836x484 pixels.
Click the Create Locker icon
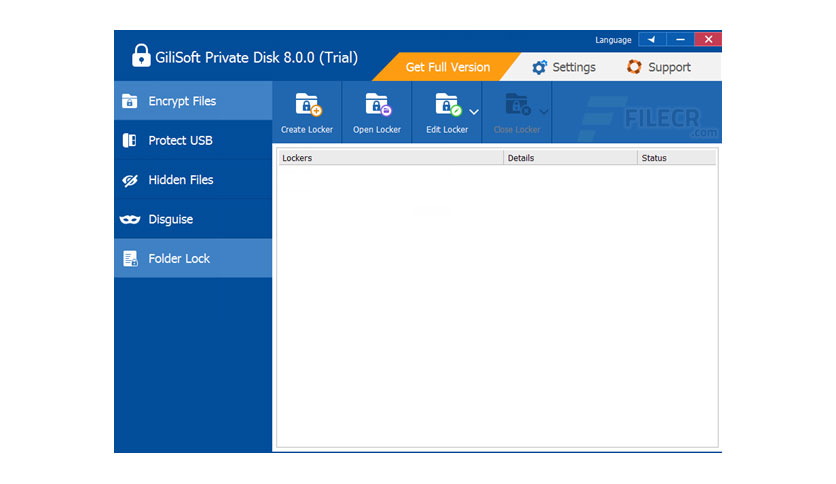tap(307, 105)
